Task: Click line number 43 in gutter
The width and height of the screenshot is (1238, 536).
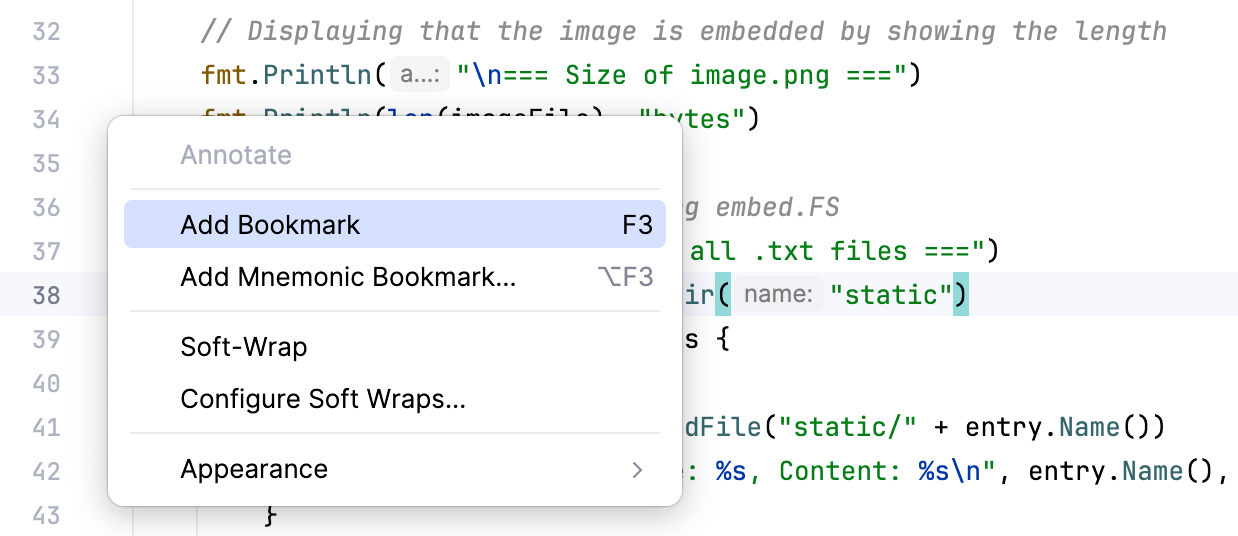Action: point(47,515)
